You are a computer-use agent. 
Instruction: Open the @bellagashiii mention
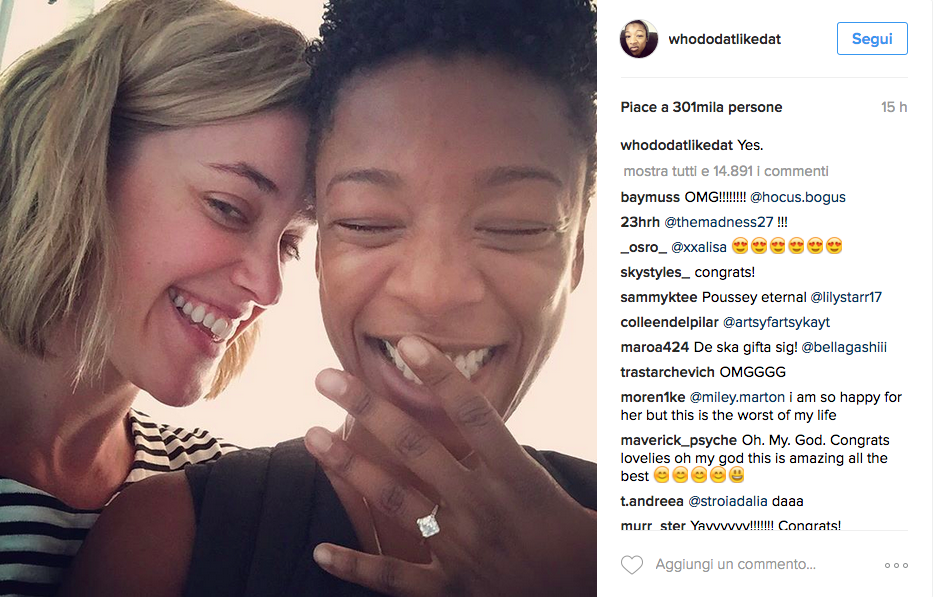pos(844,347)
